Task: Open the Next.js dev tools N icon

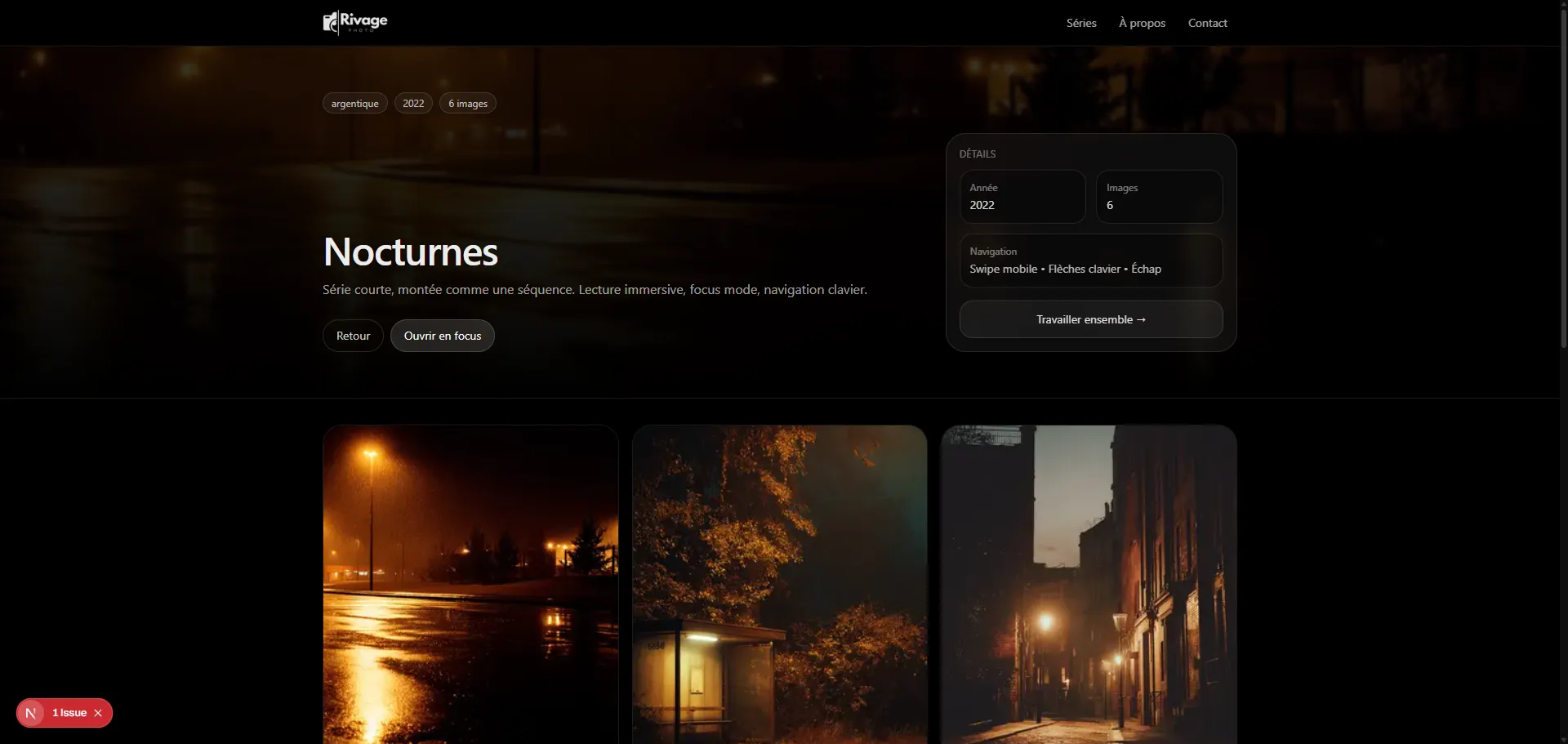Action: point(31,713)
